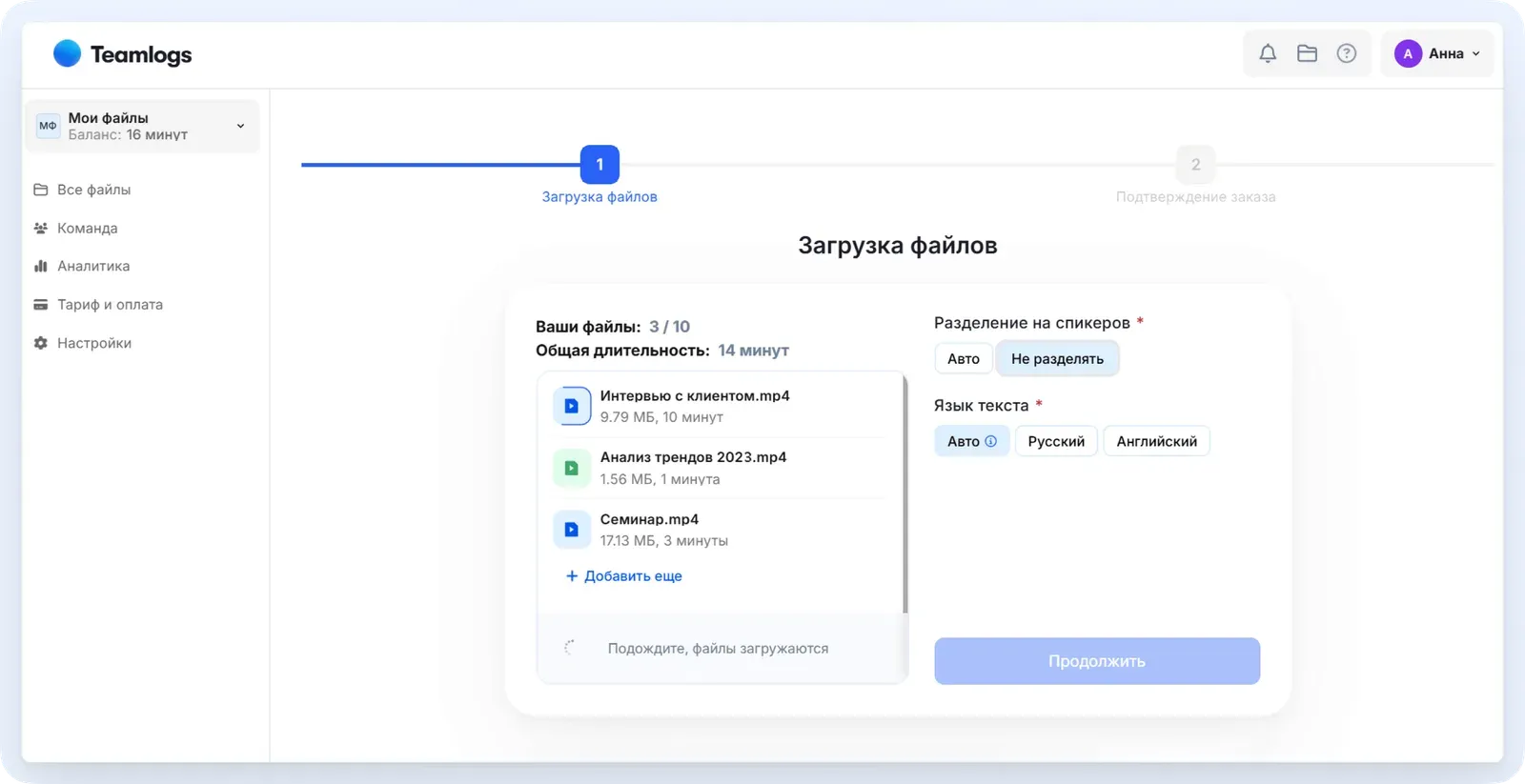Click the loading spinner in upload status
The height and width of the screenshot is (784, 1525).
coord(569,648)
